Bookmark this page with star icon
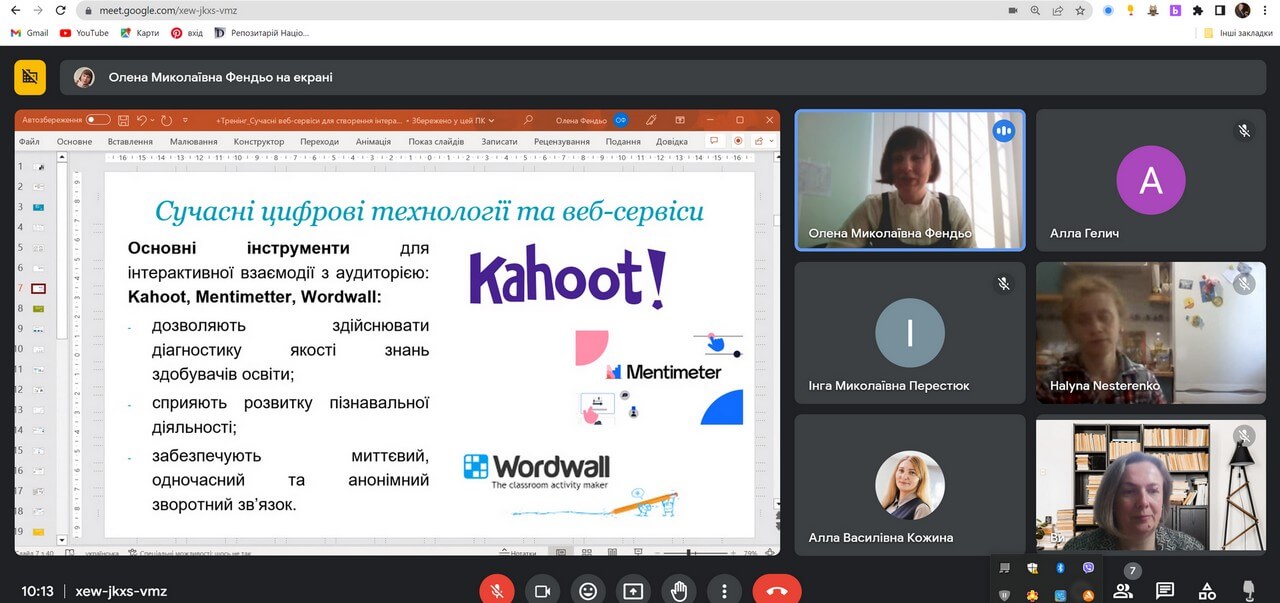The image size is (1280, 603). [x=1080, y=11]
